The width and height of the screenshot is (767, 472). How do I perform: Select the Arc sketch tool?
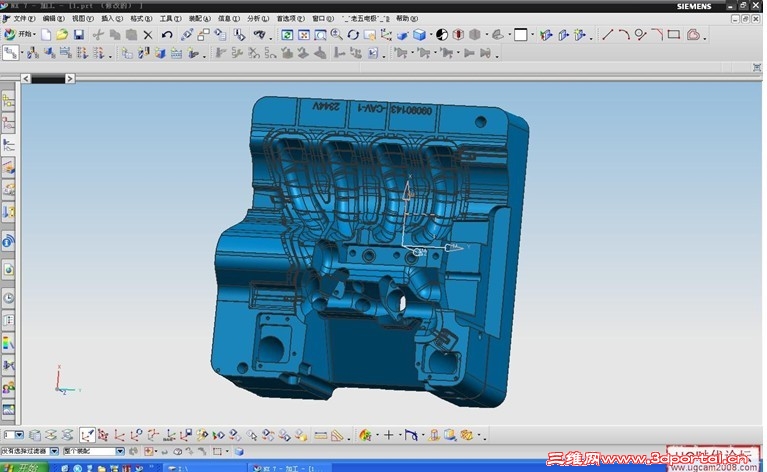tap(624, 35)
